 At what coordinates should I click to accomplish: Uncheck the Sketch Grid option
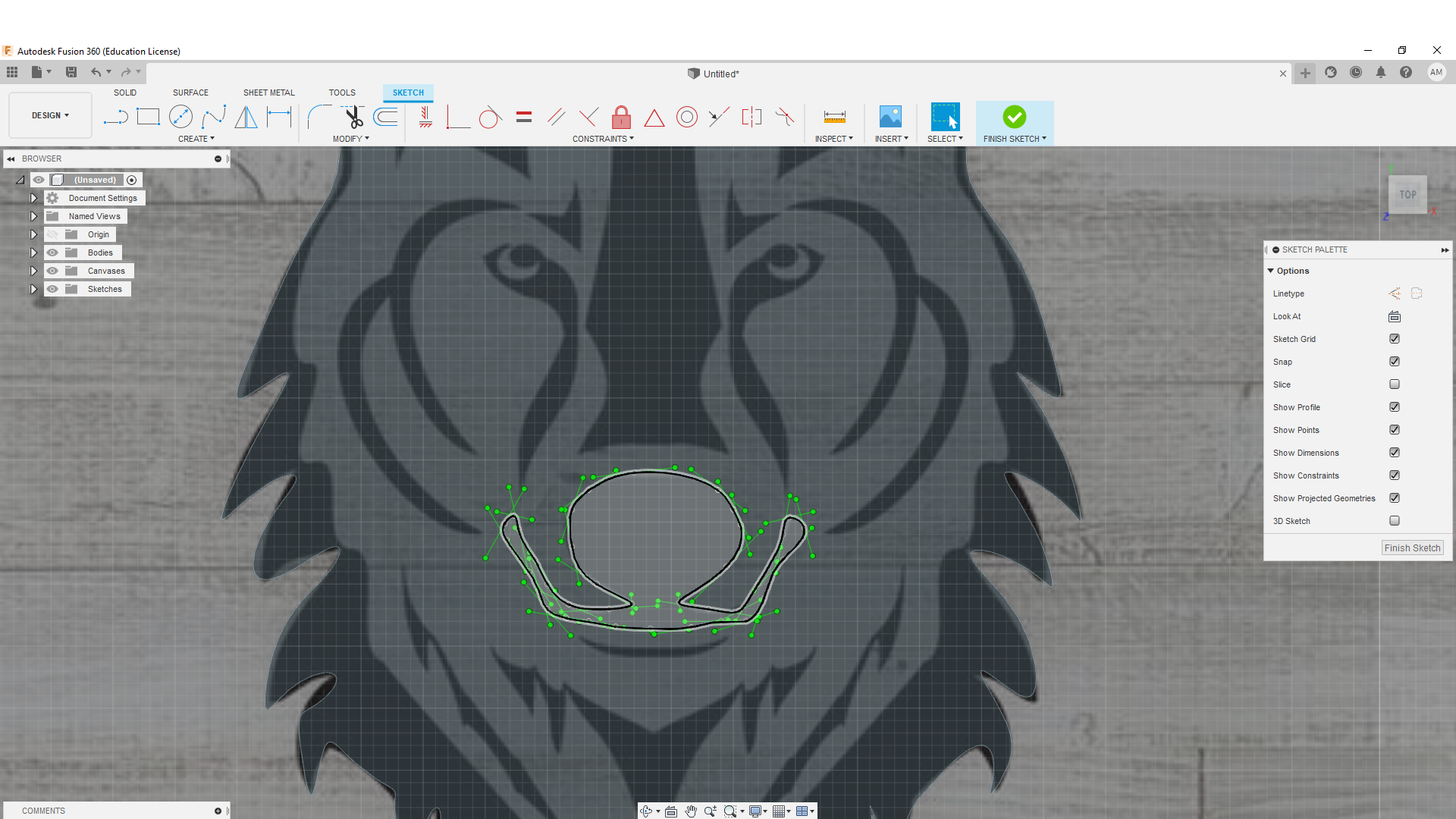(x=1394, y=339)
